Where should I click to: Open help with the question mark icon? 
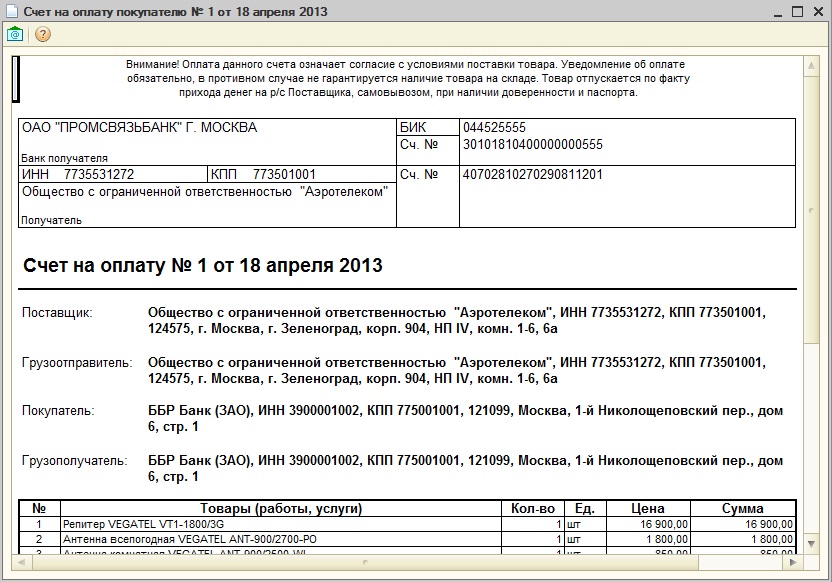pos(42,34)
